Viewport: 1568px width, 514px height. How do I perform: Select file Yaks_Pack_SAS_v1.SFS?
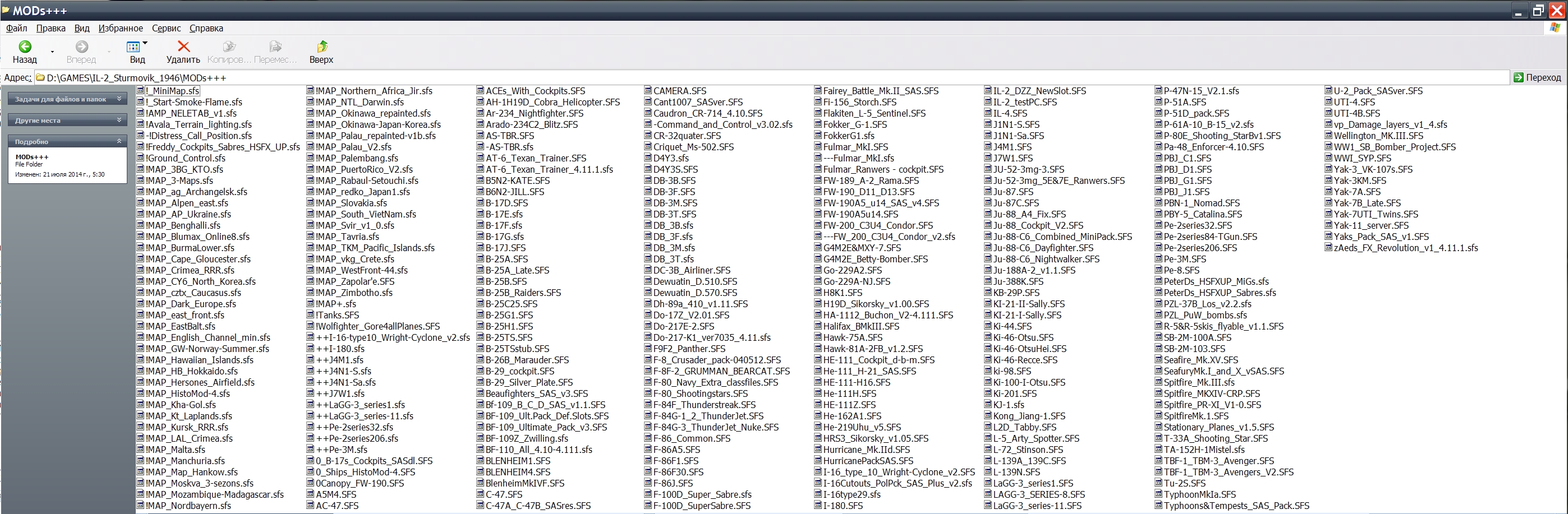1381,236
